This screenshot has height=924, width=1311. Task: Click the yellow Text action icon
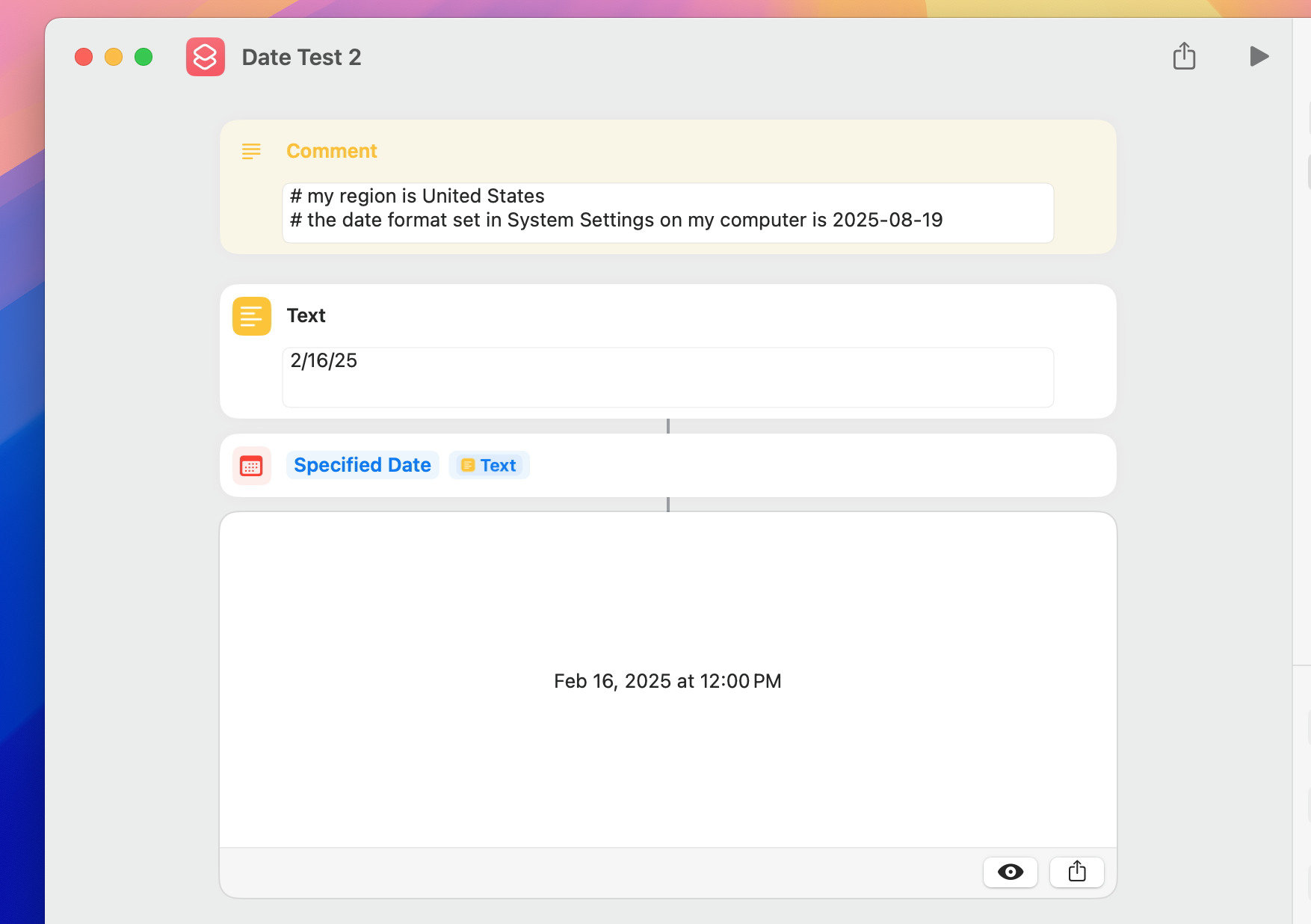click(251, 316)
